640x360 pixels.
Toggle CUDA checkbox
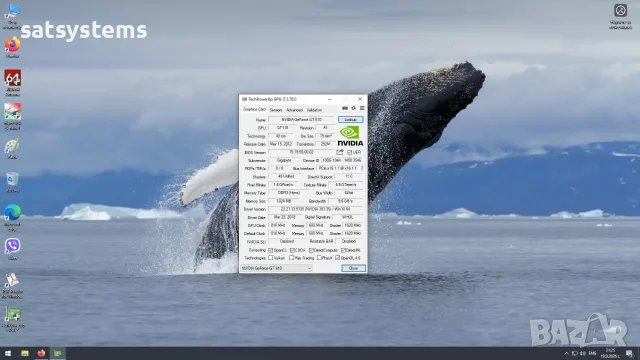coord(292,250)
